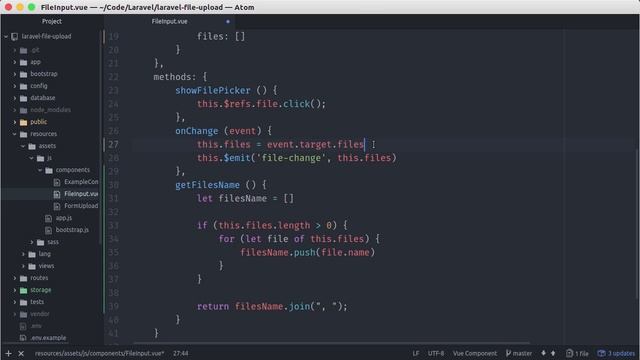
Task: Expand the lang folder chevron
Action: point(23,254)
